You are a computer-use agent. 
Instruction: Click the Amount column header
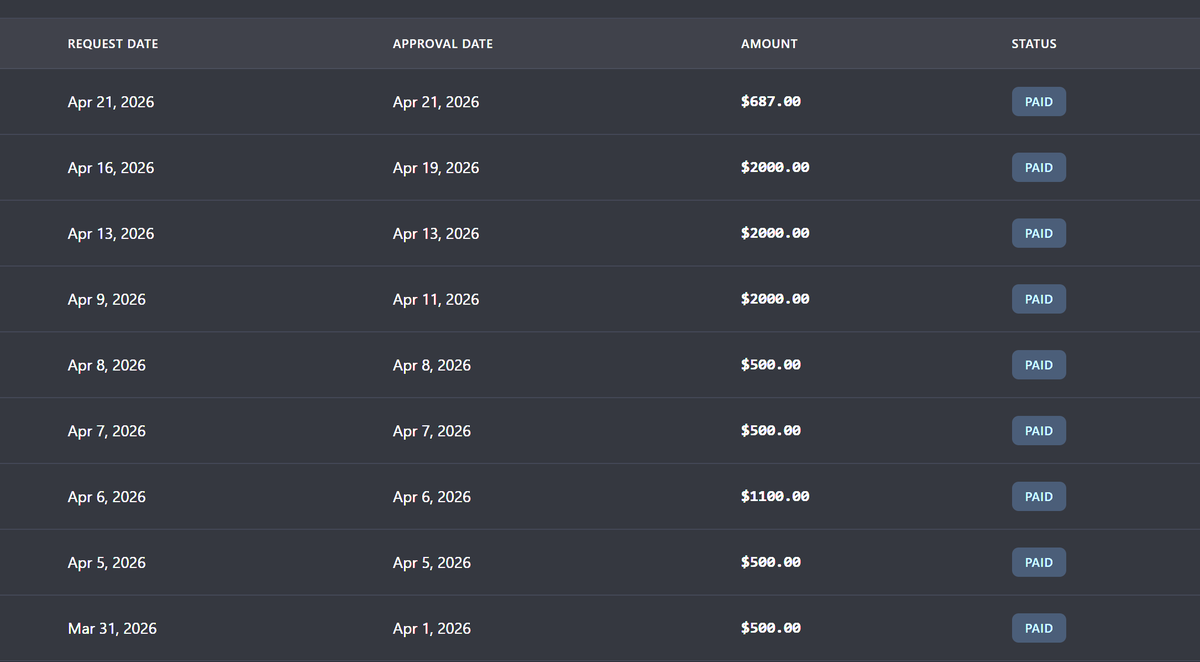click(x=769, y=44)
